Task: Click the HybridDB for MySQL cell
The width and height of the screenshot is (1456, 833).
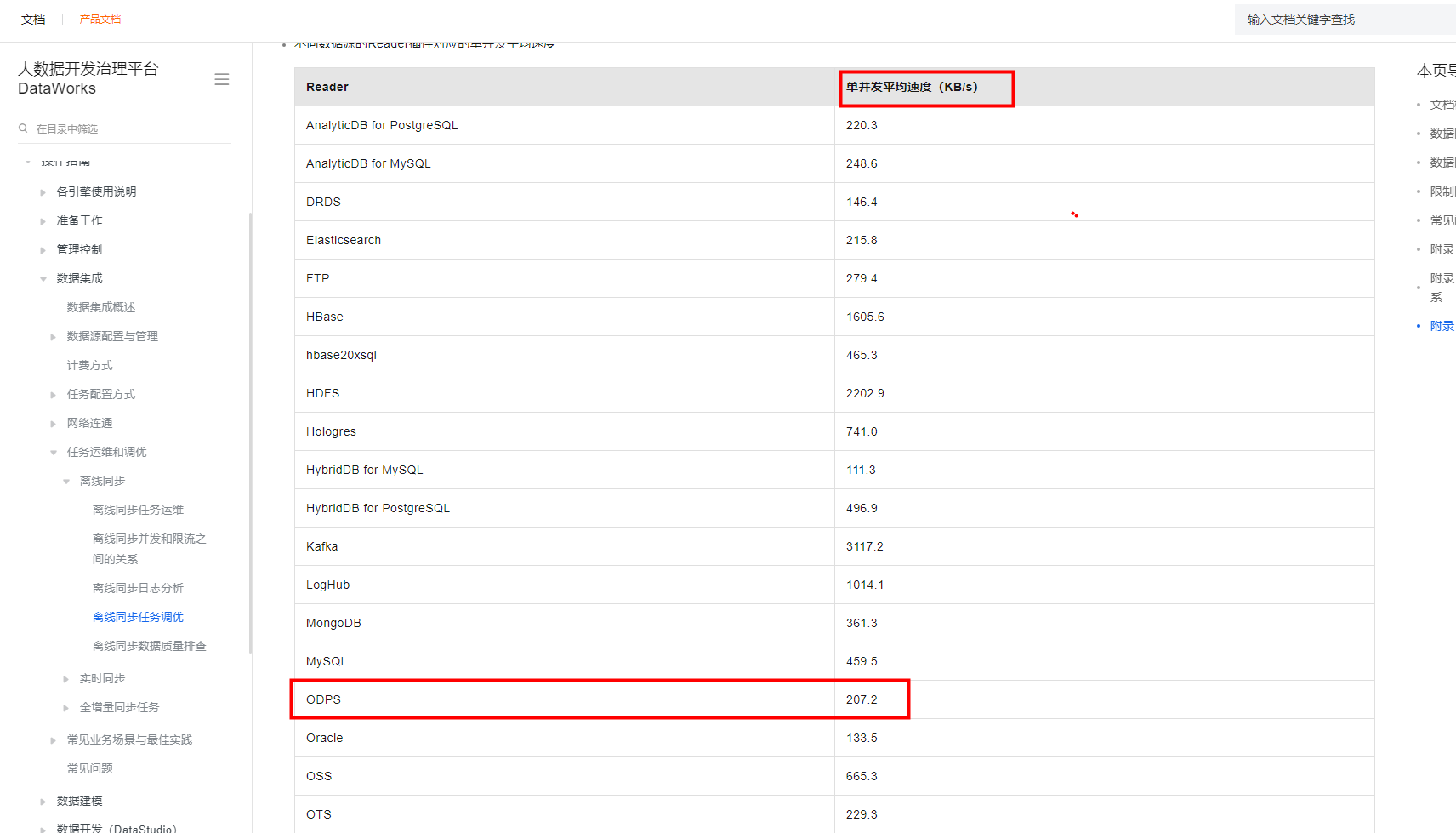Action: pyautogui.click(x=565, y=470)
